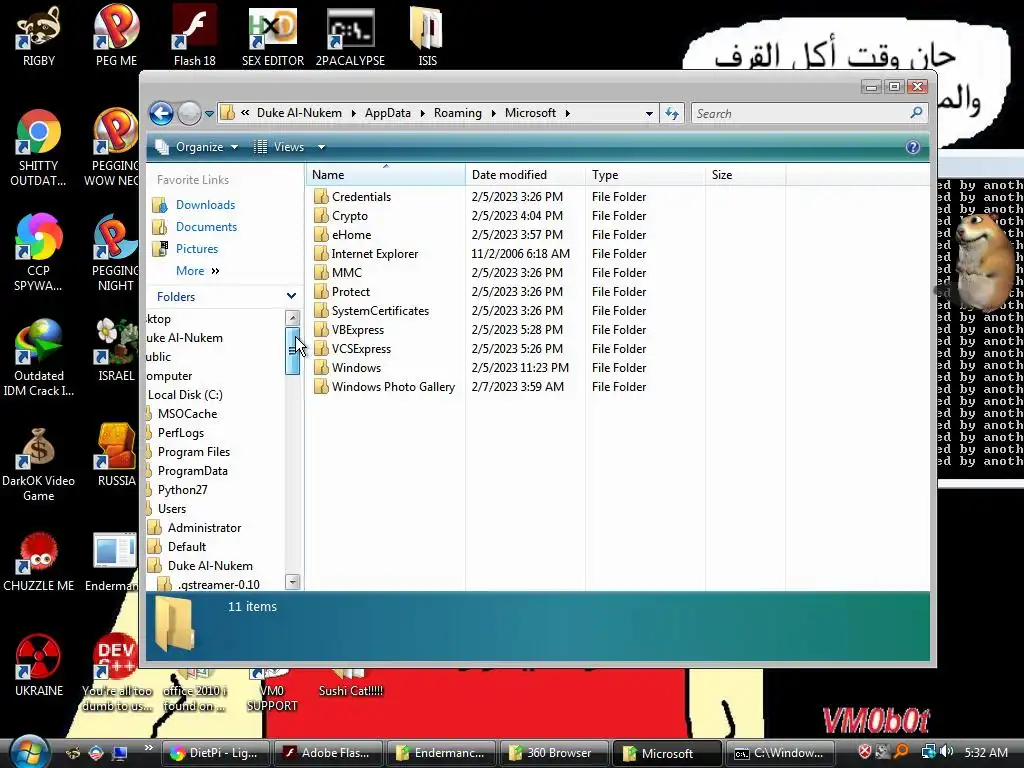Launch the Dev-C++ desktop shortcut
The height and width of the screenshot is (768, 1024).
[116, 673]
